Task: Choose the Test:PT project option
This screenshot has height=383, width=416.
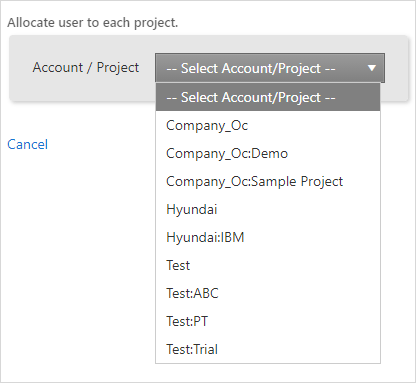Action: [268, 321]
